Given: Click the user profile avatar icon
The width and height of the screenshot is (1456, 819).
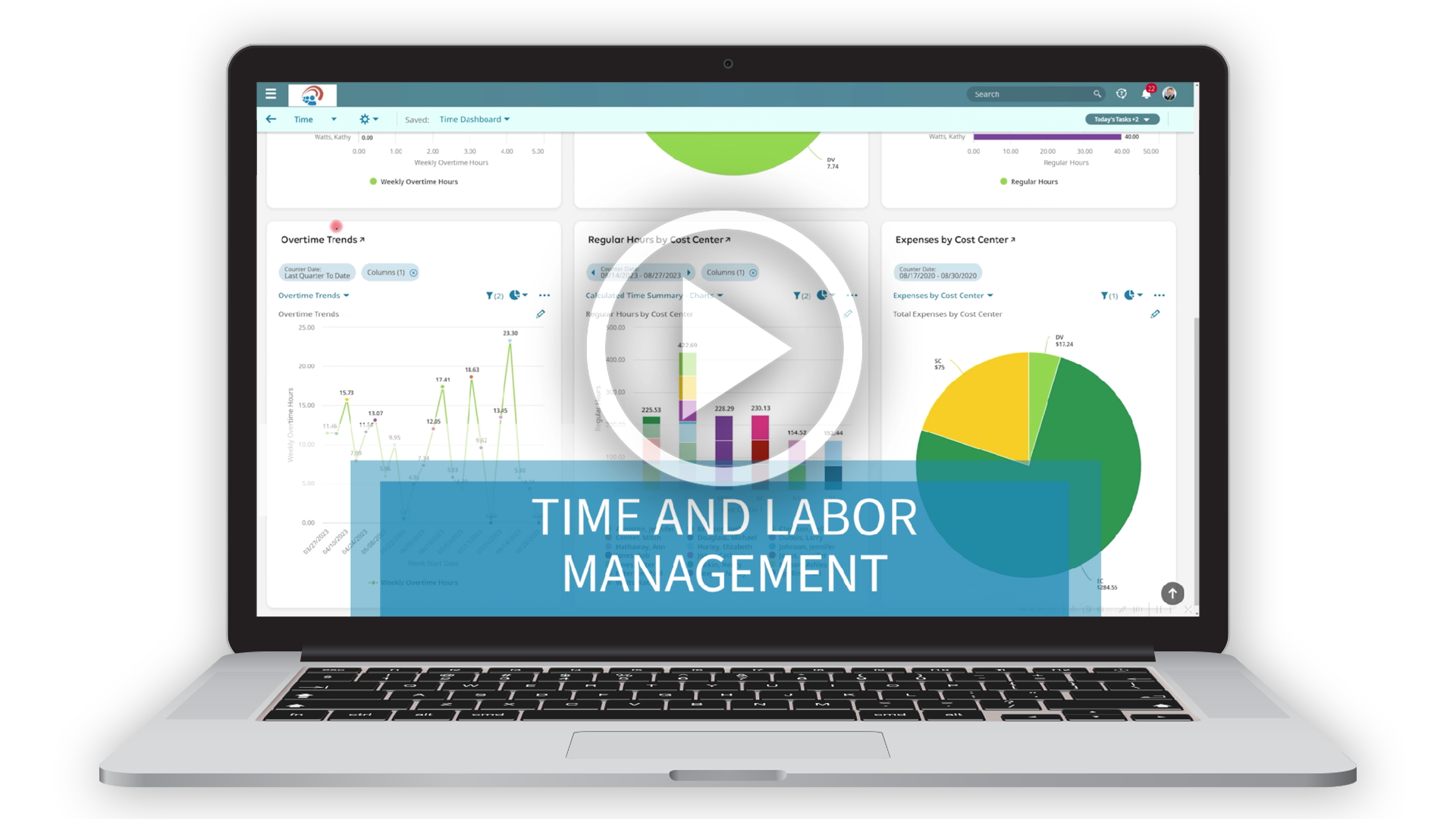Looking at the screenshot, I should 1170,94.
